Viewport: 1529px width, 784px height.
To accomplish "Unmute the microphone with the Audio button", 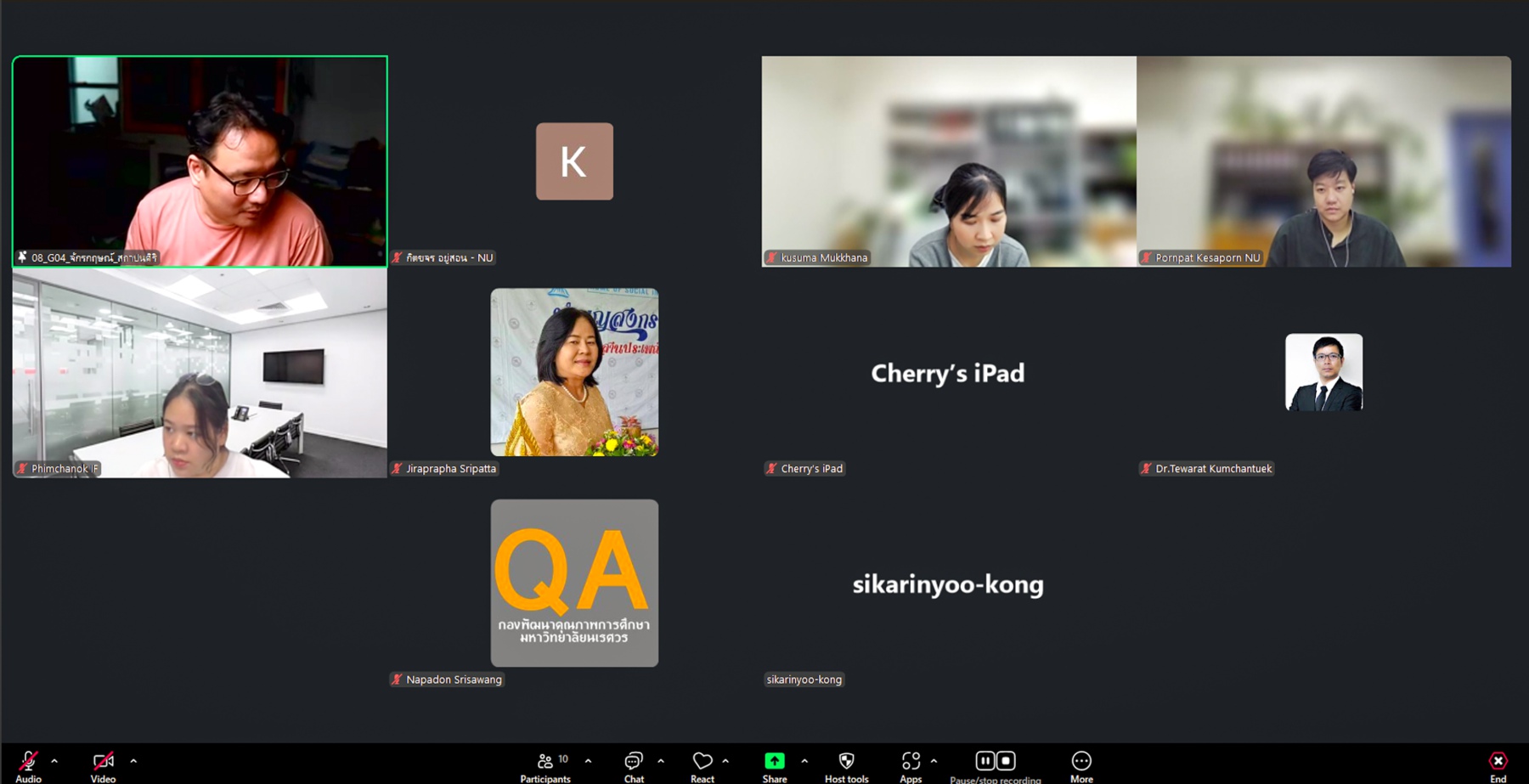I will 28,763.
